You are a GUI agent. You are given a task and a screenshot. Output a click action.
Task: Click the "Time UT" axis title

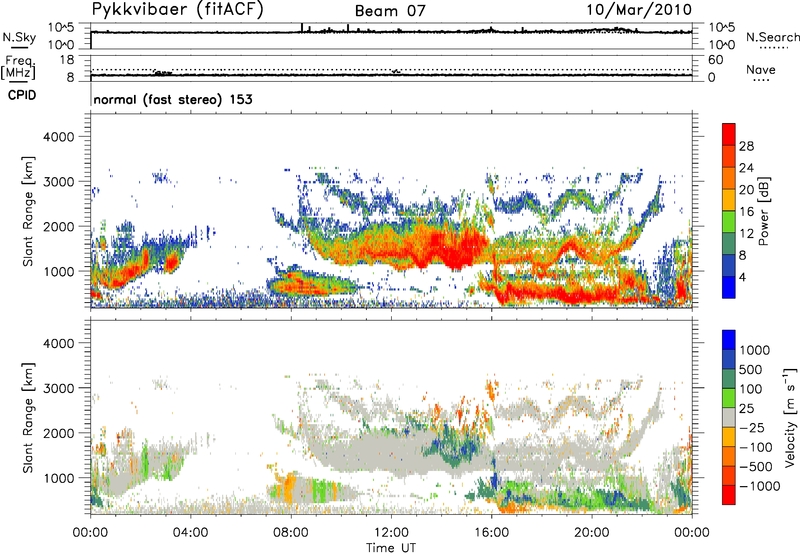tap(391, 548)
